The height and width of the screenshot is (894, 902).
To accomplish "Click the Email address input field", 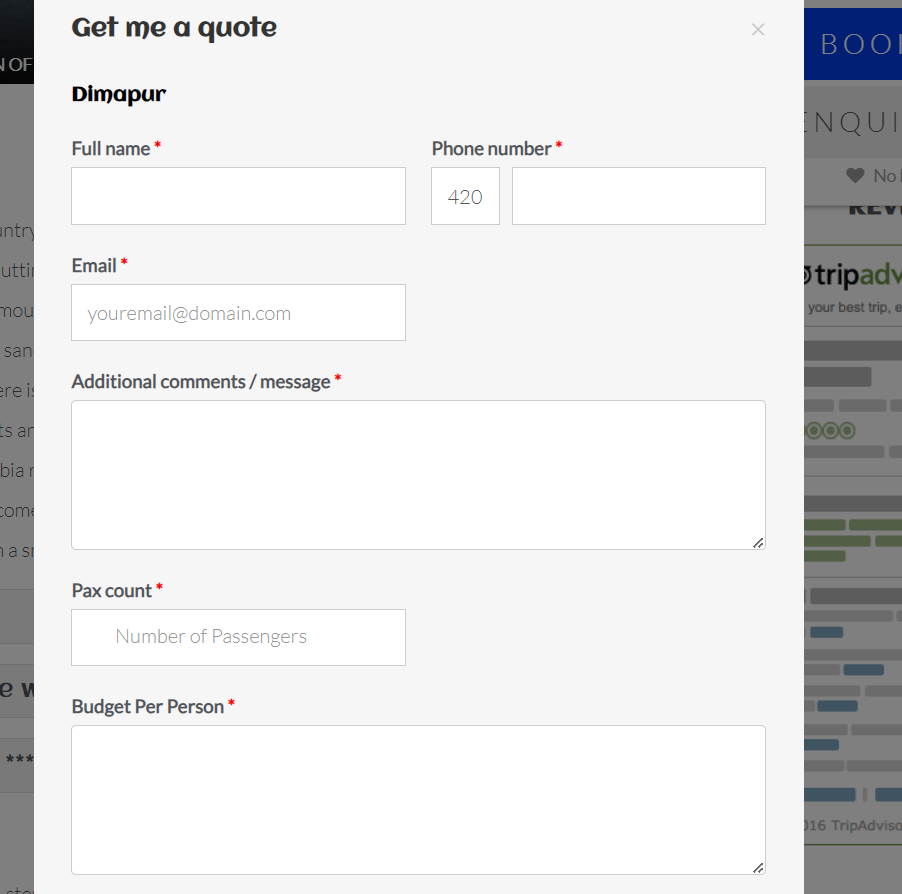I will tap(238, 313).
